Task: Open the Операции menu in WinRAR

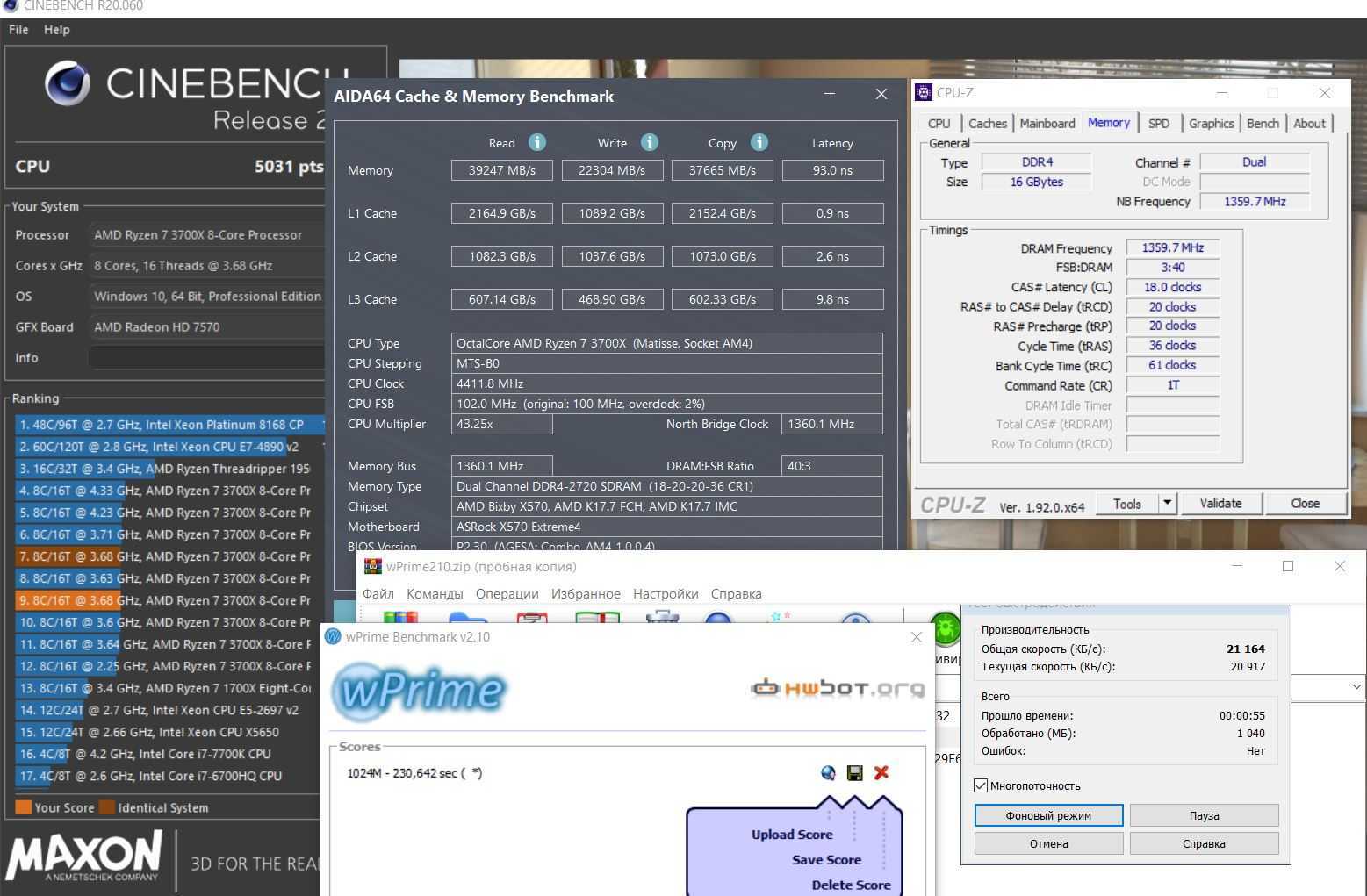Action: click(507, 594)
